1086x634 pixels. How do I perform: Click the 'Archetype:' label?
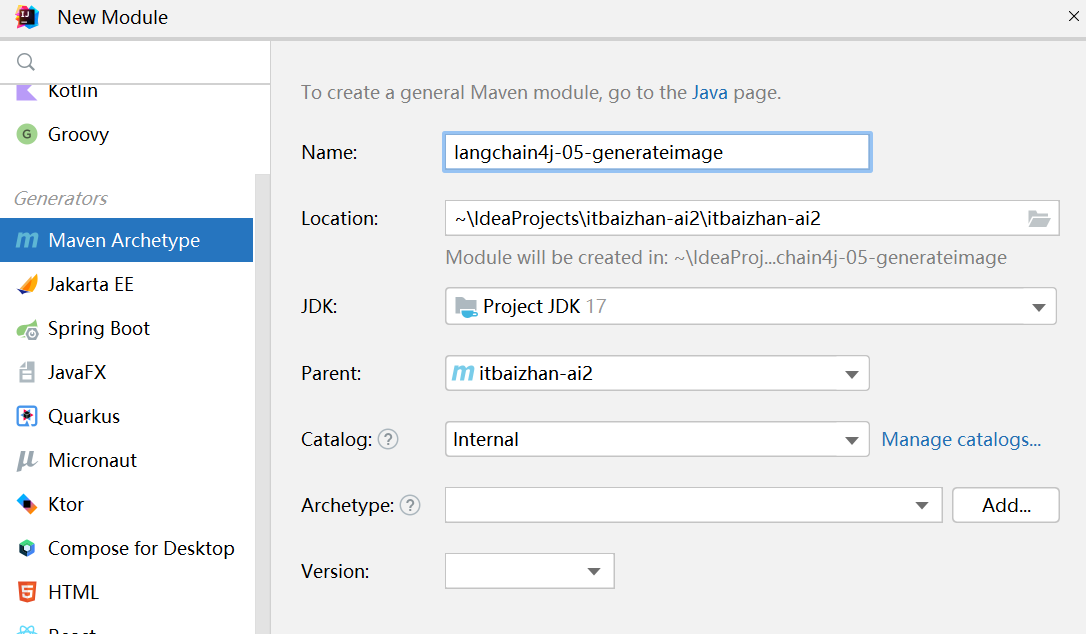tap(348, 505)
